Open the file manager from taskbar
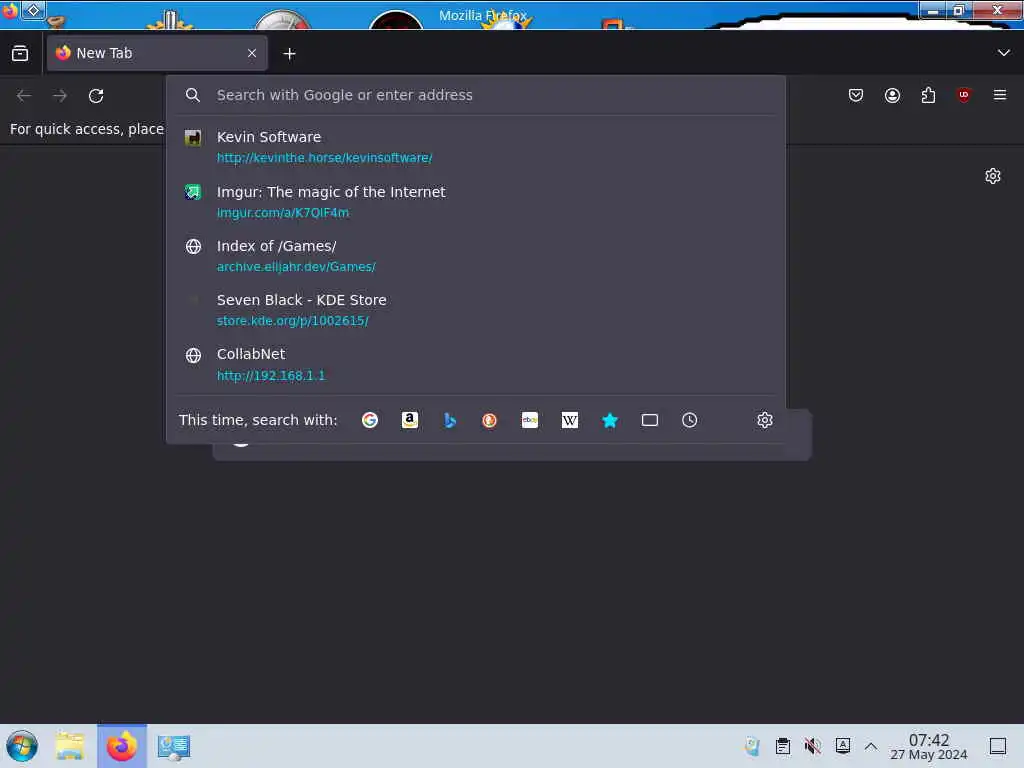Screen dimensions: 1024x768 click(x=70, y=746)
